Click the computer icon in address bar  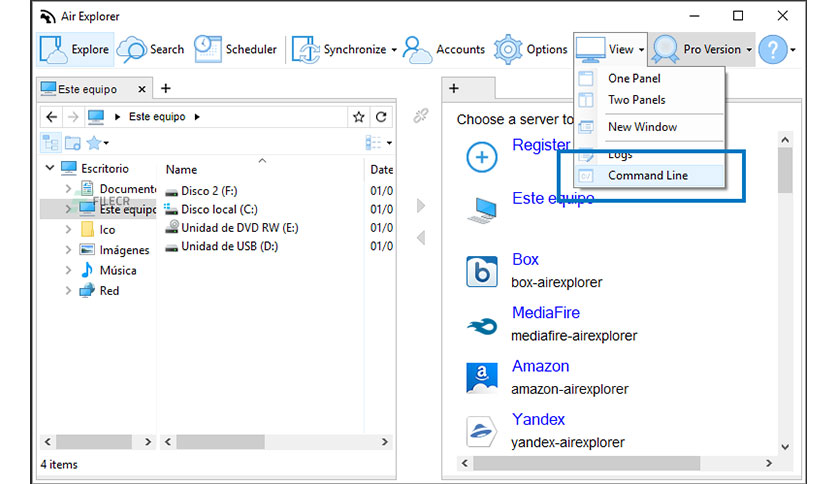[x=96, y=116]
